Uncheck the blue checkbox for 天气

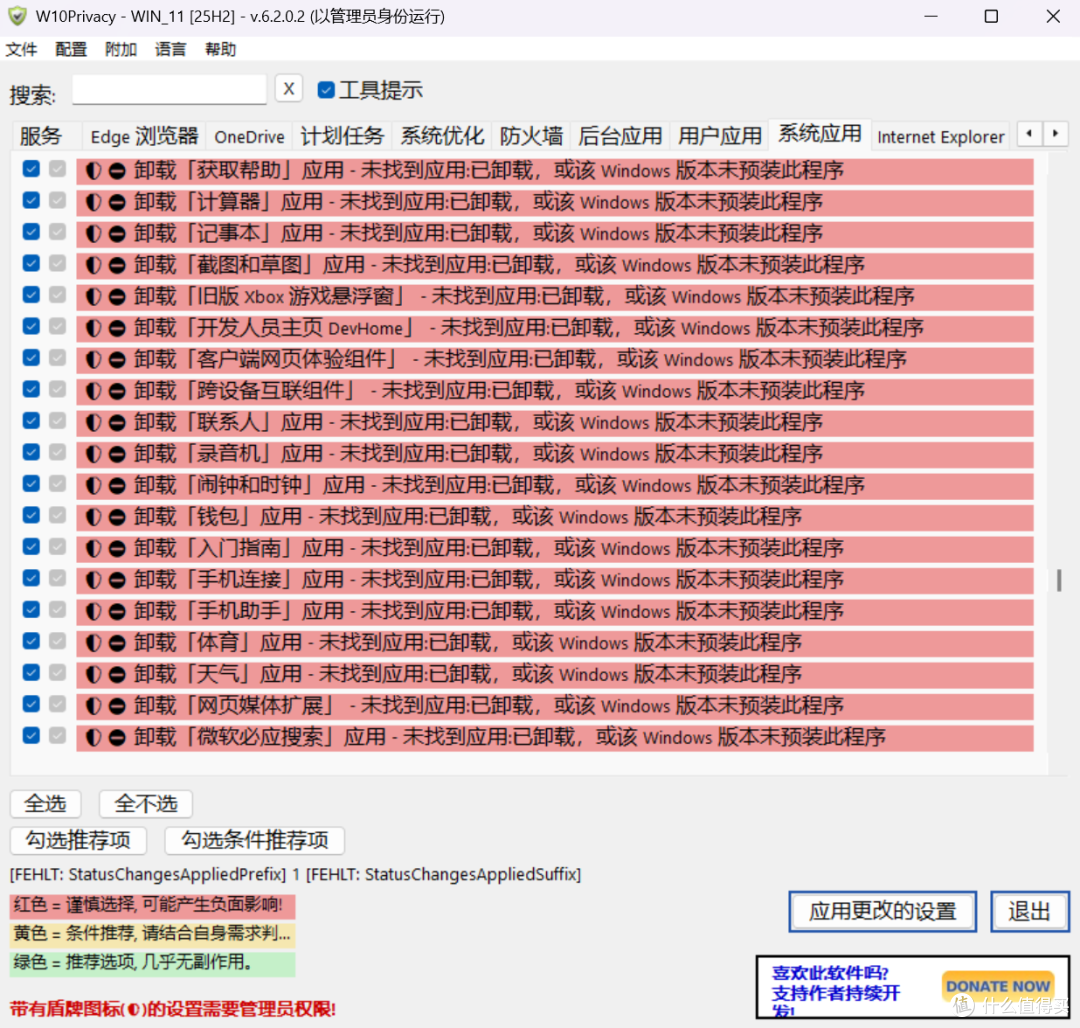tap(31, 673)
